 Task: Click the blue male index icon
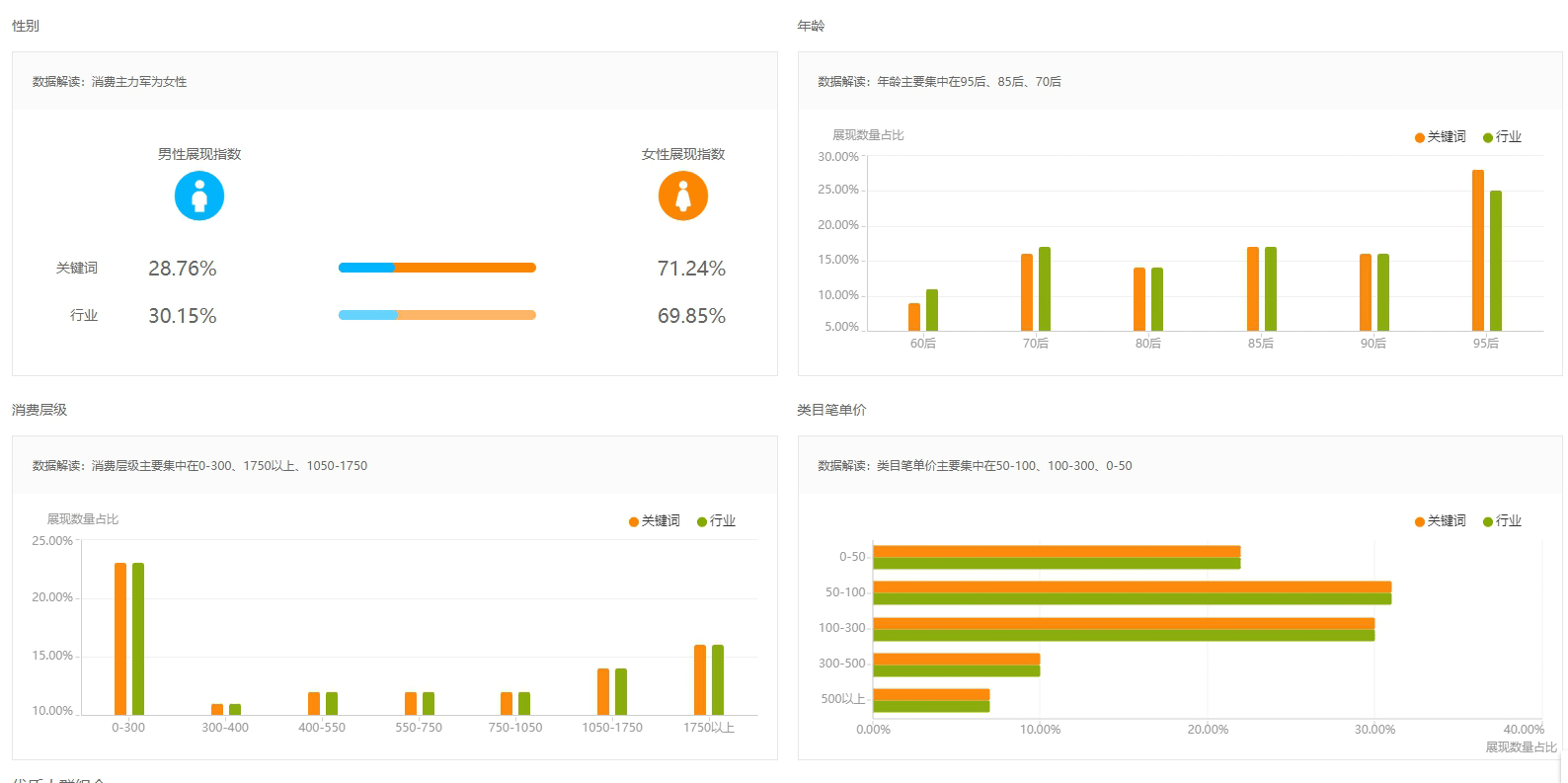coord(199,196)
